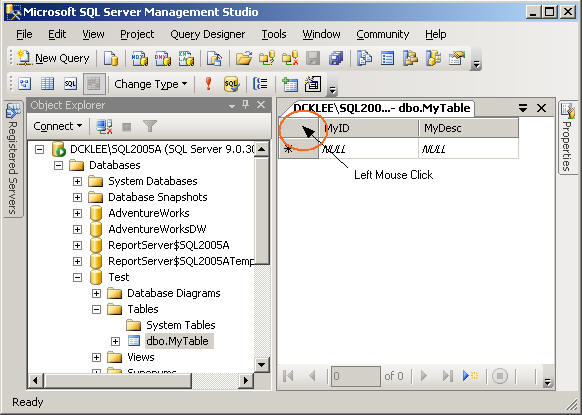
Task: Click the Properties Window toolbar icon
Action: [x=457, y=58]
